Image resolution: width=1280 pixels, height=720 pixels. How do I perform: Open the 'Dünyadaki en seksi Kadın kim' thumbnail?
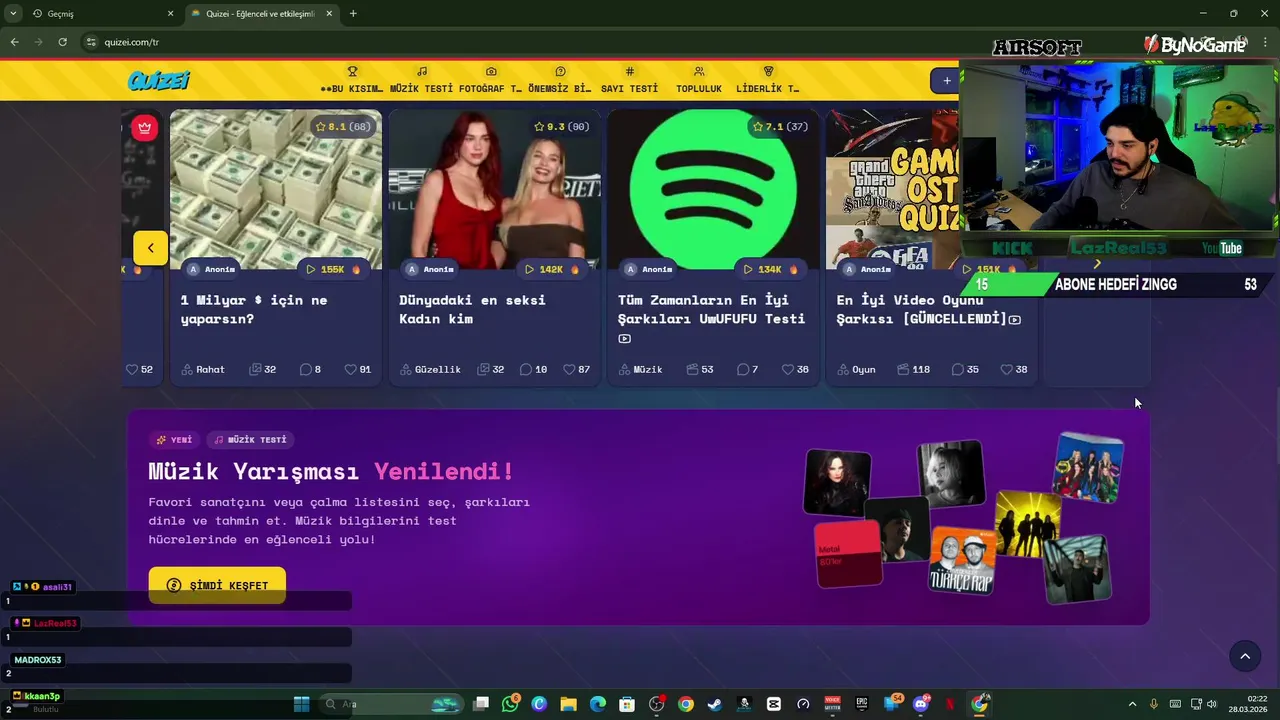[x=494, y=188]
